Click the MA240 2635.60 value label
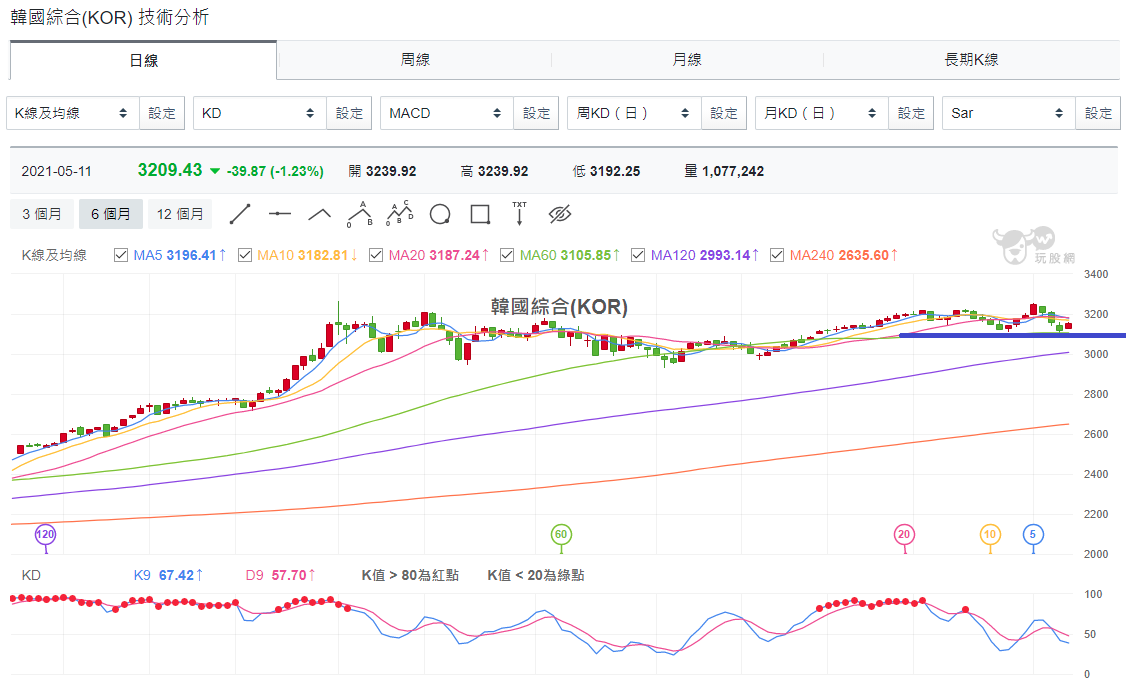The image size is (1126, 685). click(843, 255)
